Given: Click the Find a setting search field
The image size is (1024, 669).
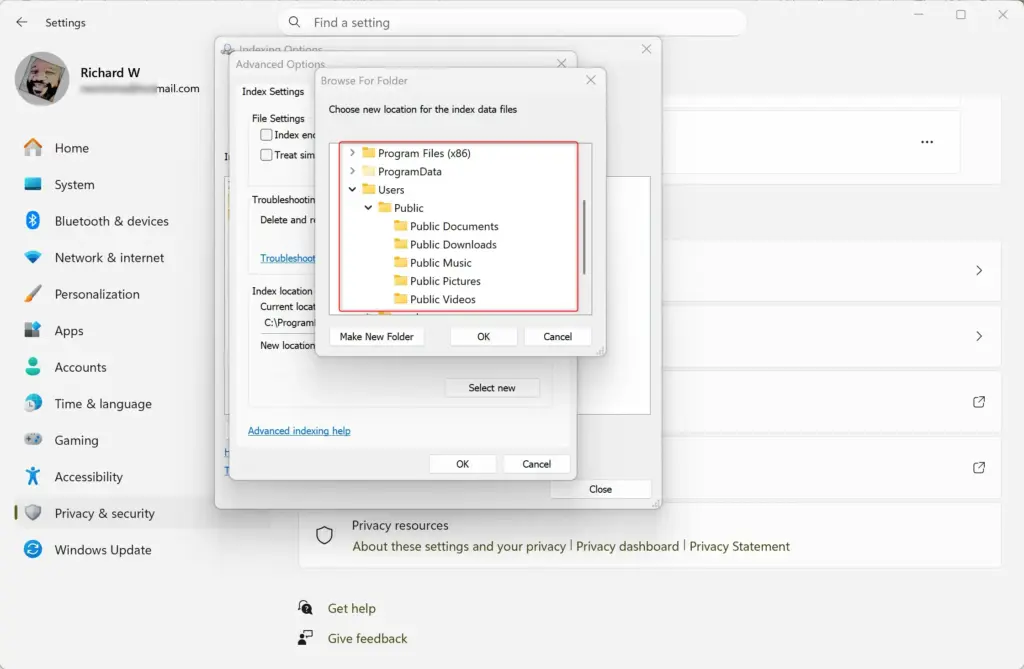Looking at the screenshot, I should [x=512, y=22].
